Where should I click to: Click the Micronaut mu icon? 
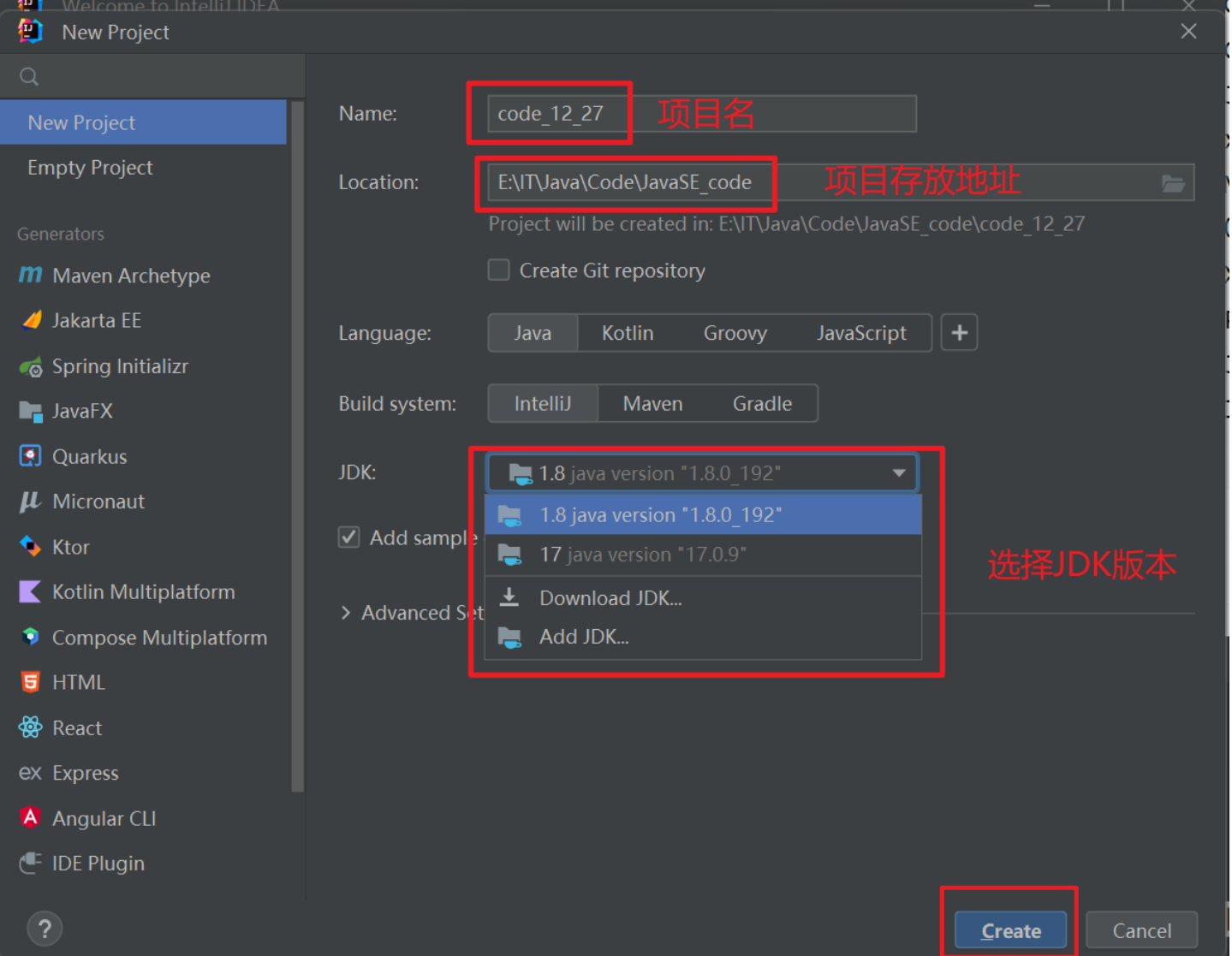point(31,502)
